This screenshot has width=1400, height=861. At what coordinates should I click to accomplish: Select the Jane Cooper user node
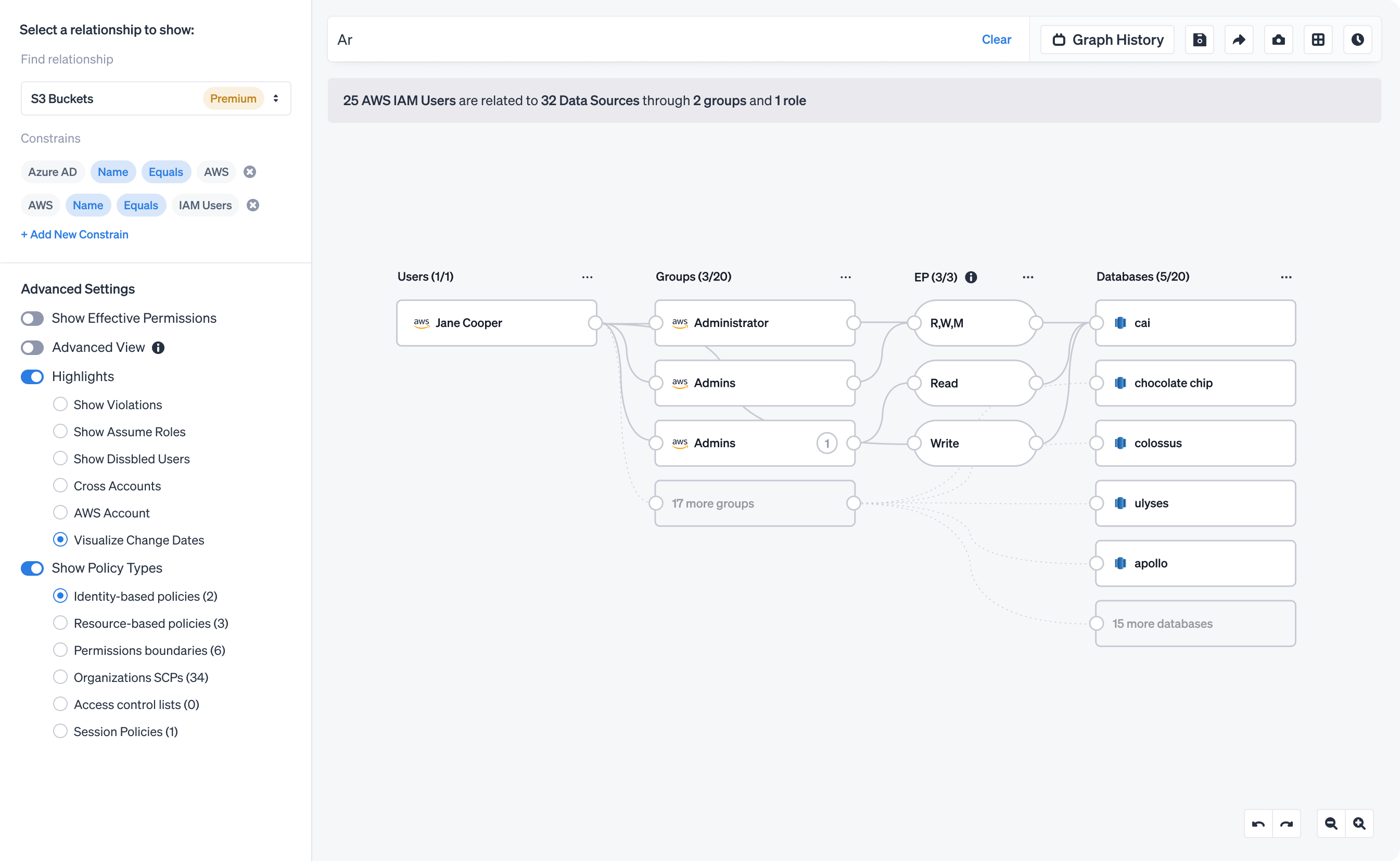(497, 323)
